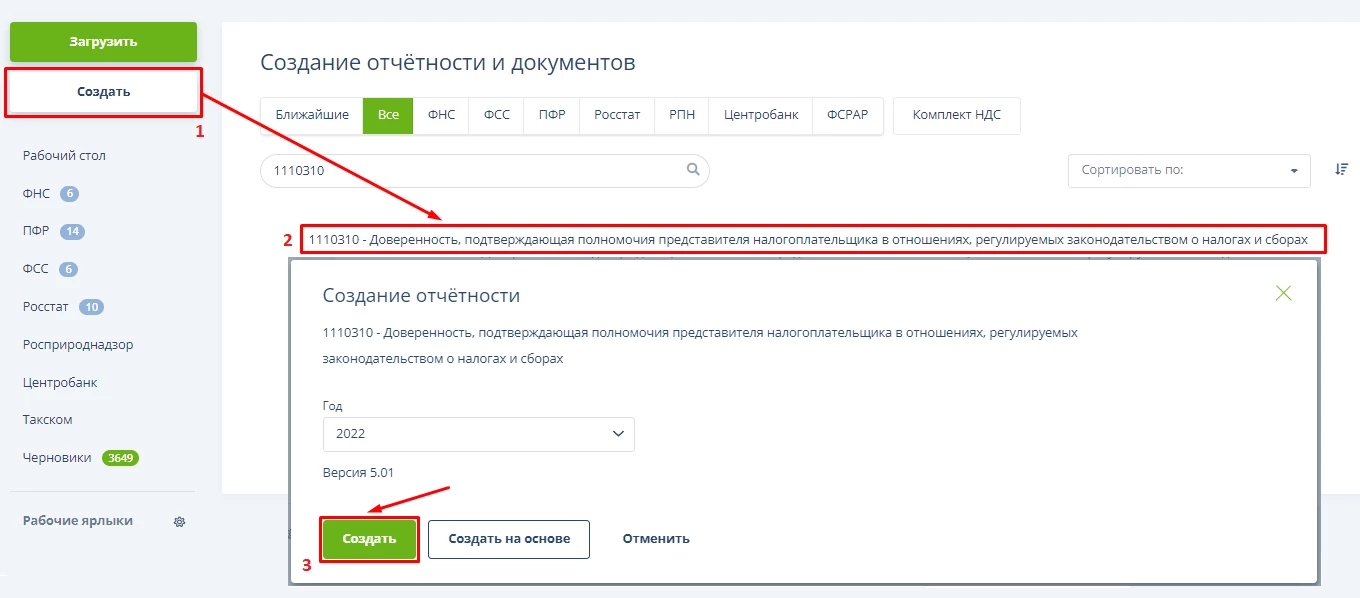Close the Создание отчётности dialog
This screenshot has width=1360, height=598.
pos(1284,293)
